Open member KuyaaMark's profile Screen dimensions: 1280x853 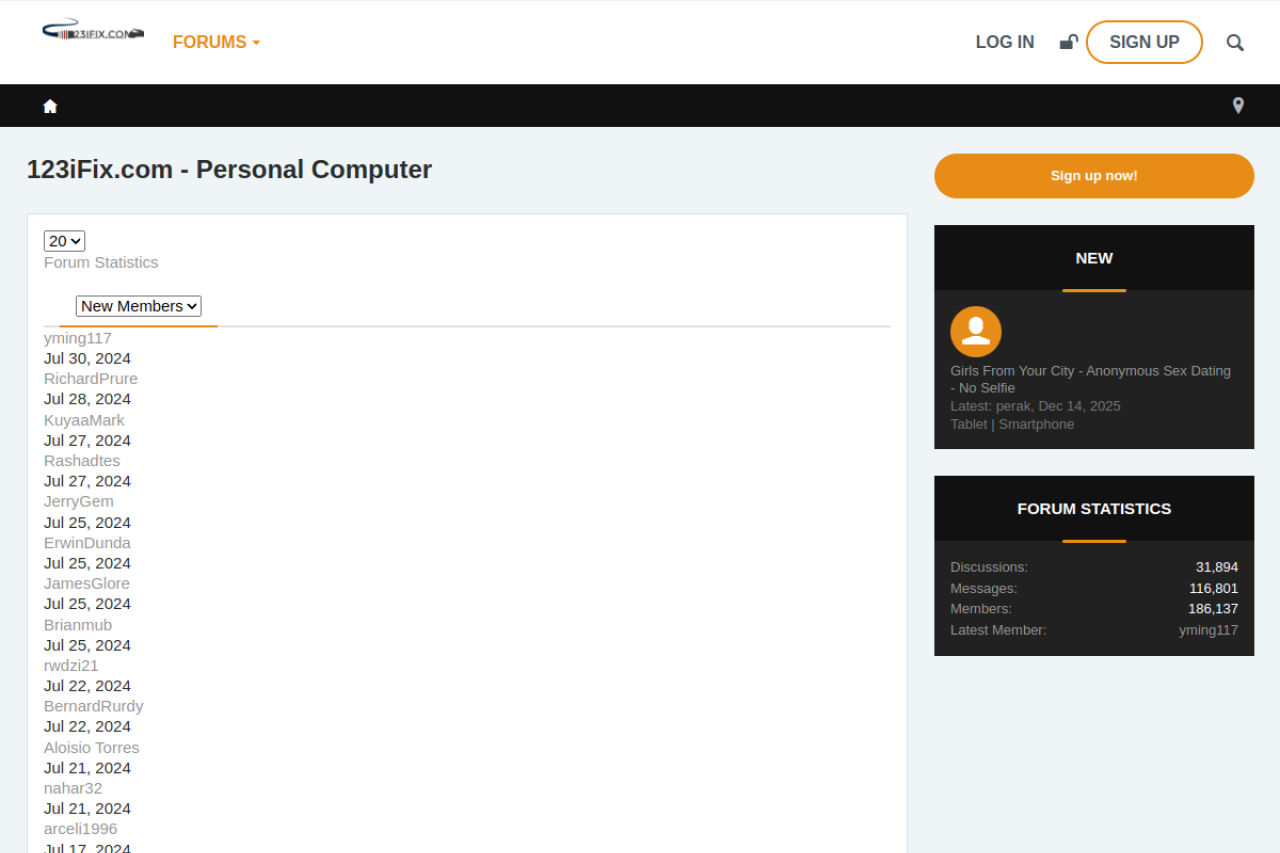[x=84, y=420]
